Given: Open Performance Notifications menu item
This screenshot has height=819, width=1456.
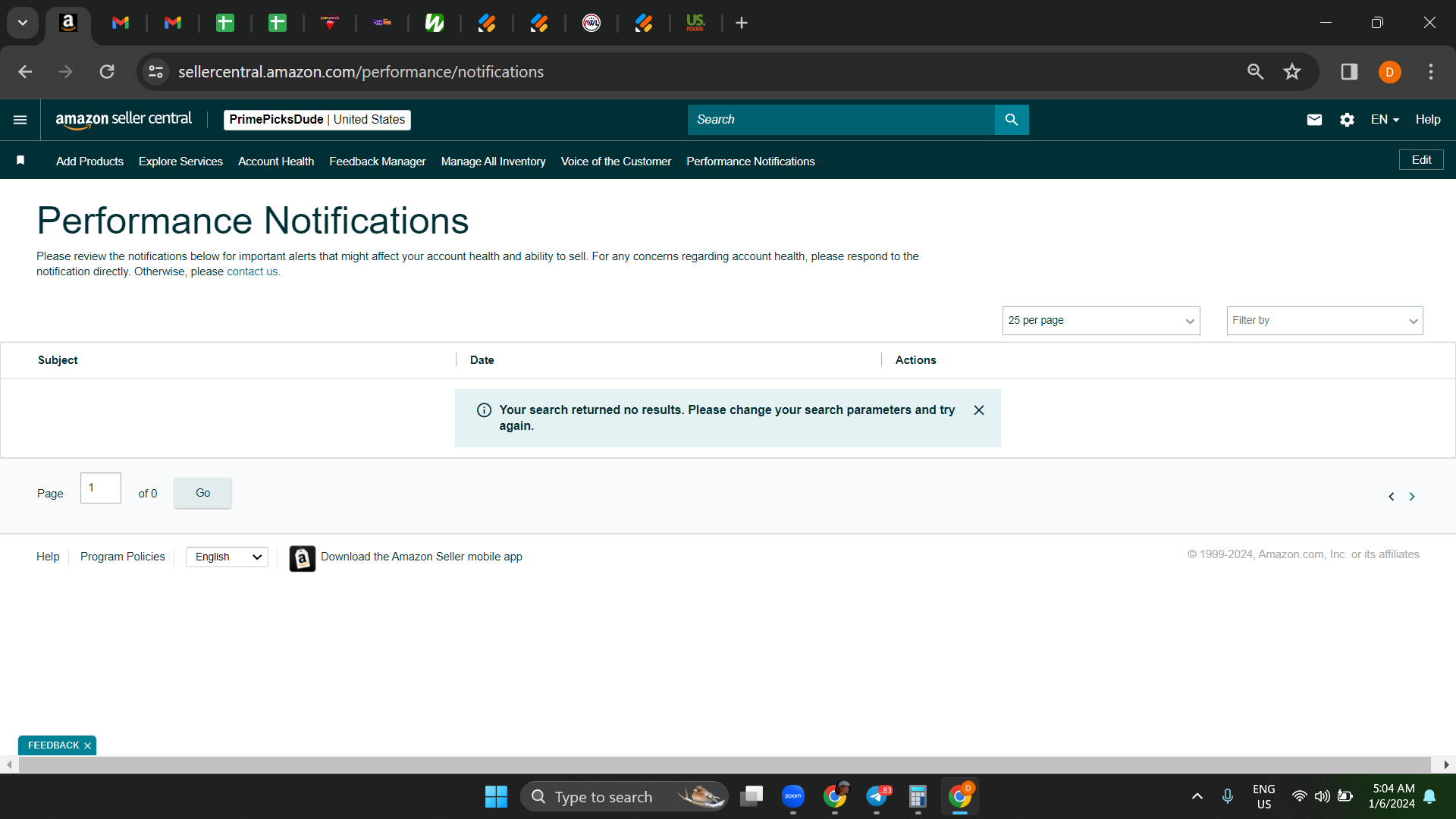Looking at the screenshot, I should coord(751,162).
